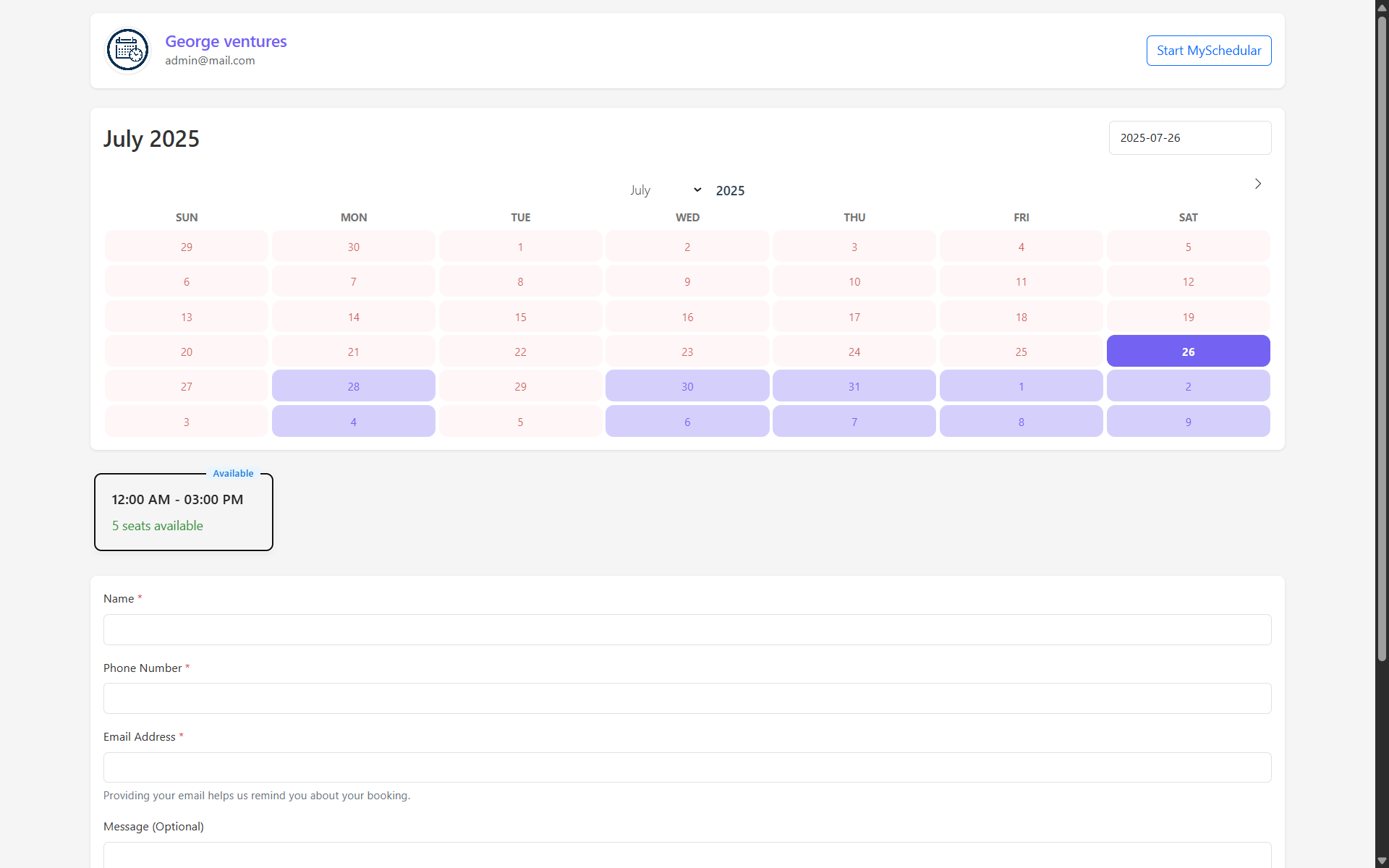This screenshot has width=1389, height=868.
Task: Select July 28 on the calendar
Action: [x=353, y=386]
